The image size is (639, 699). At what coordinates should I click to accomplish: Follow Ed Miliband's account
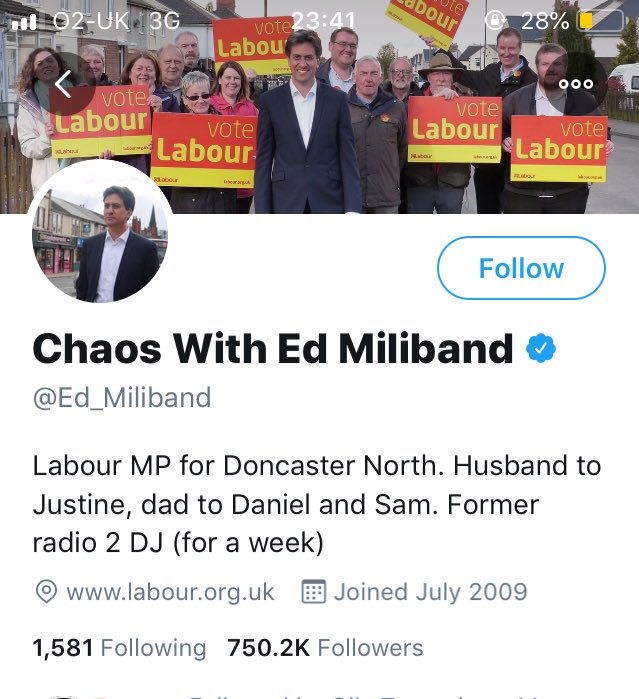tap(521, 268)
